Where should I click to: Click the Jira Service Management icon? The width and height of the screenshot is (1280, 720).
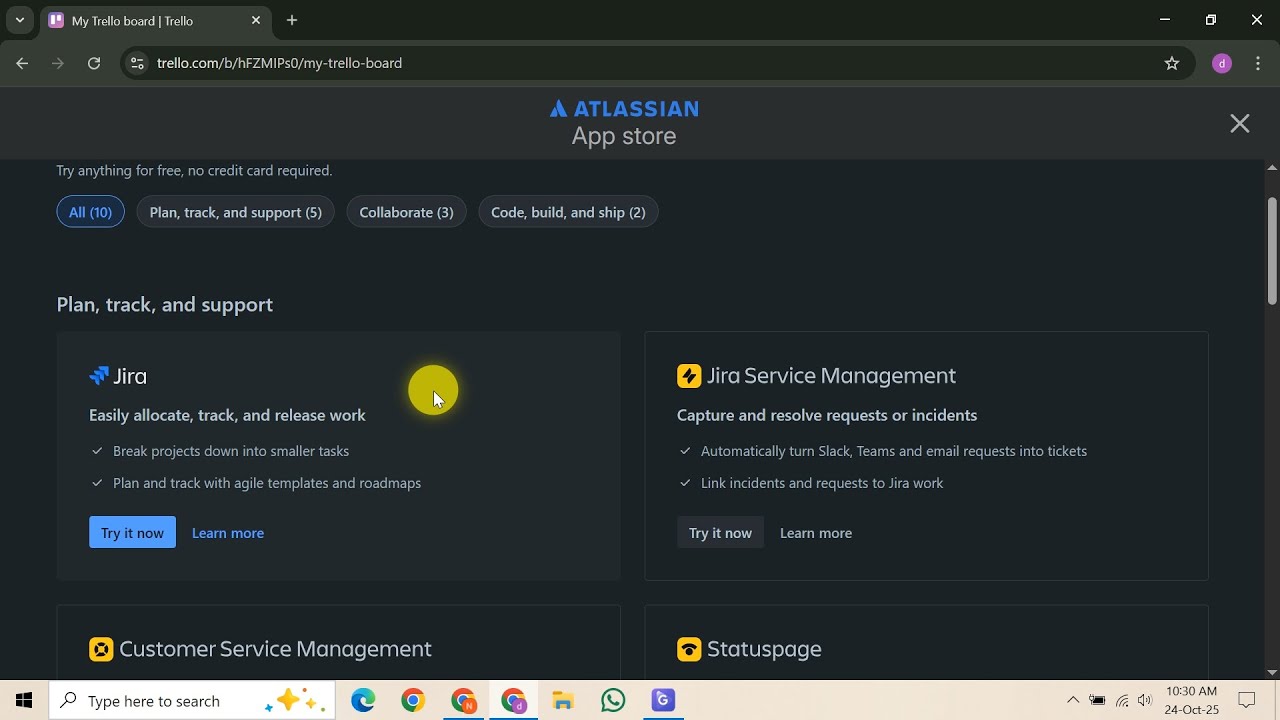(x=689, y=376)
